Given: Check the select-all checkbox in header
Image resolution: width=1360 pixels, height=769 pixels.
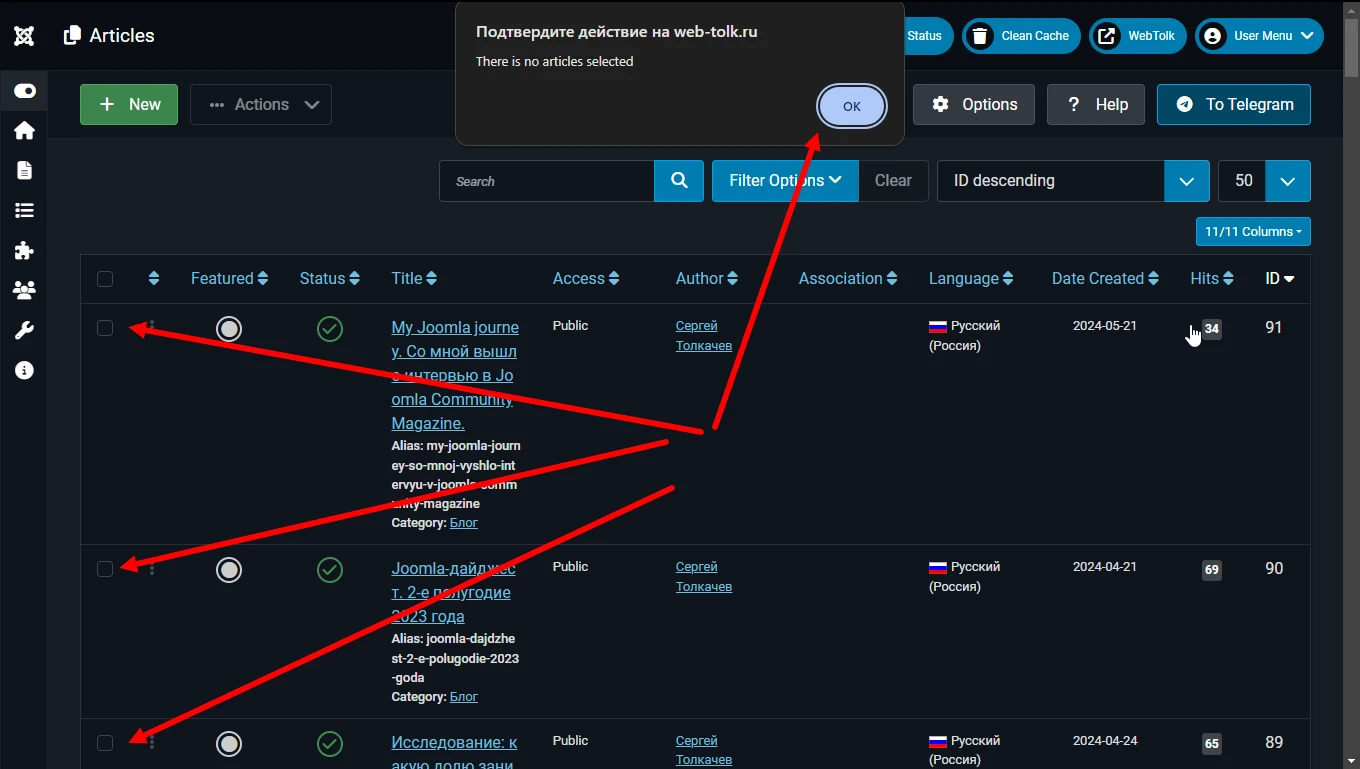Looking at the screenshot, I should point(105,279).
